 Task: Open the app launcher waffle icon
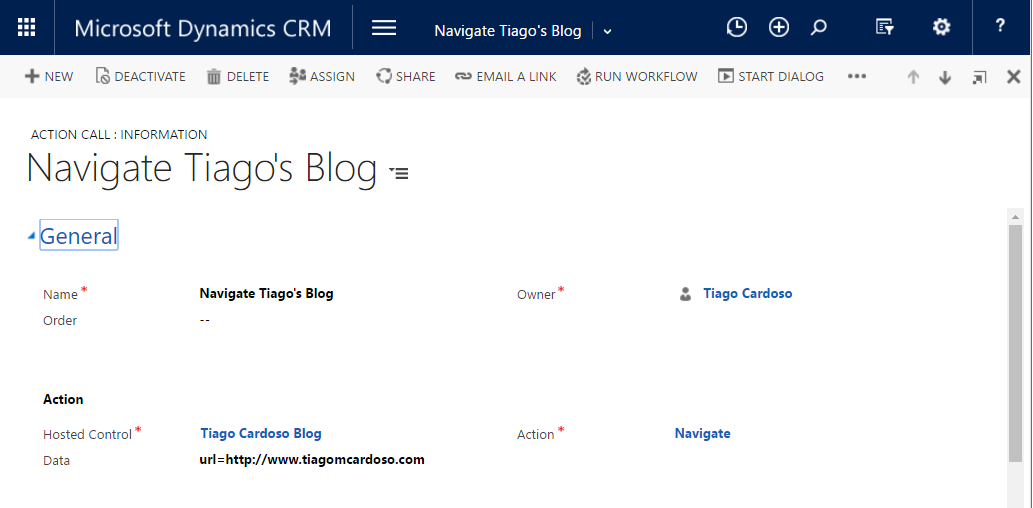point(27,28)
